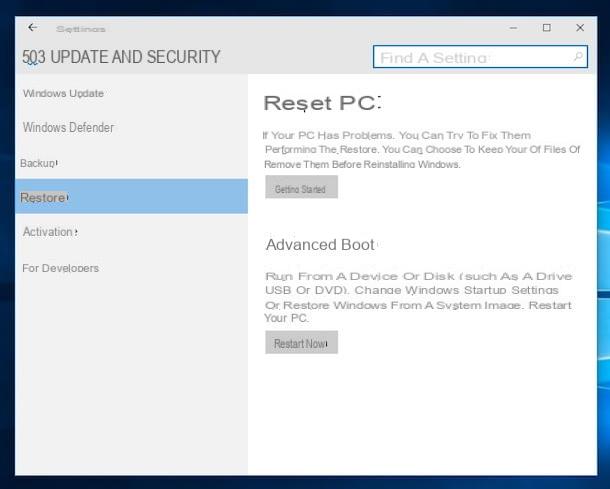Click the search magnifier icon

click(x=578, y=57)
